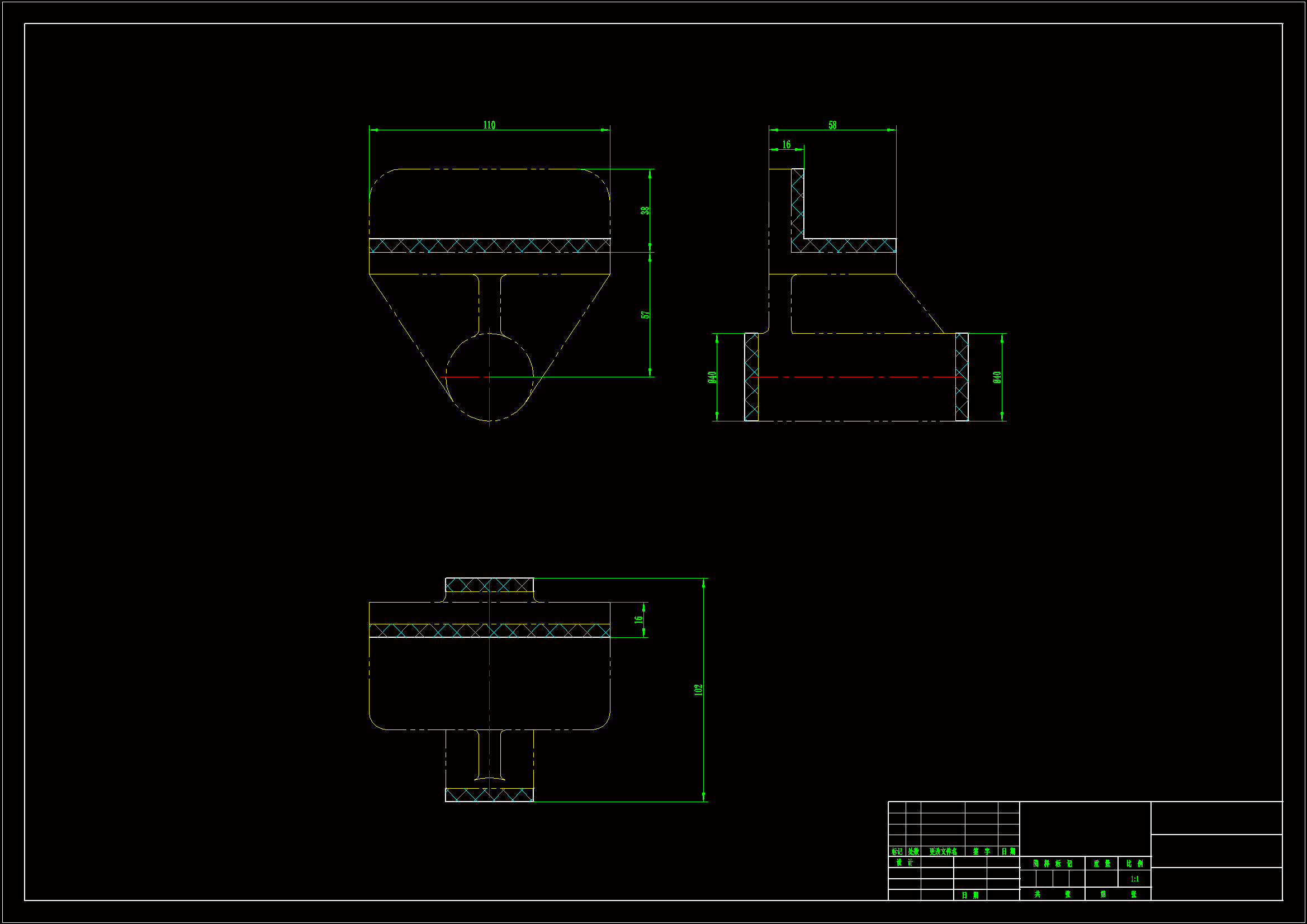Click the 设计 cell in title block
1307x924 pixels.
pyautogui.click(x=905, y=863)
